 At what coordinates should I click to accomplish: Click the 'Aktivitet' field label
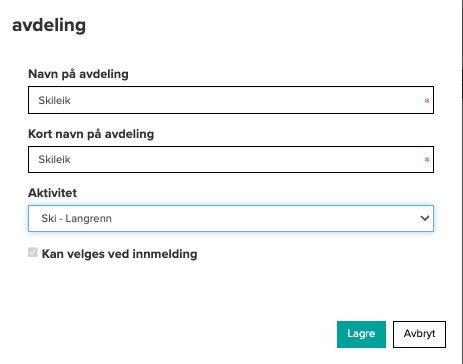point(52,193)
